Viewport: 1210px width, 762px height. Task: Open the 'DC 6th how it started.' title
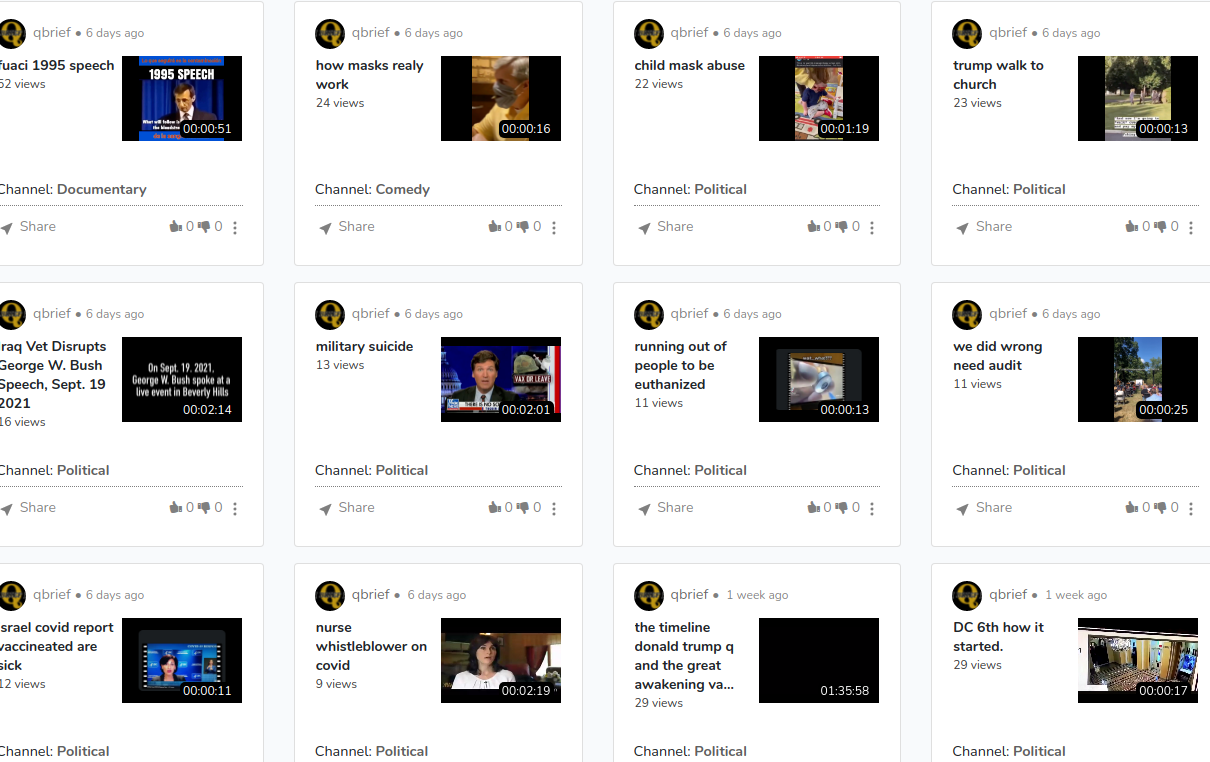click(x=998, y=637)
